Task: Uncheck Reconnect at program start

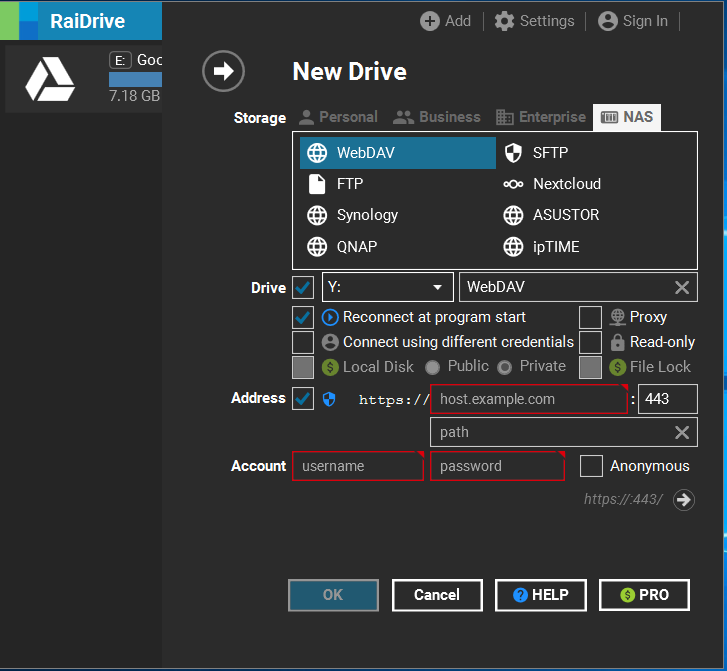Action: point(303,317)
